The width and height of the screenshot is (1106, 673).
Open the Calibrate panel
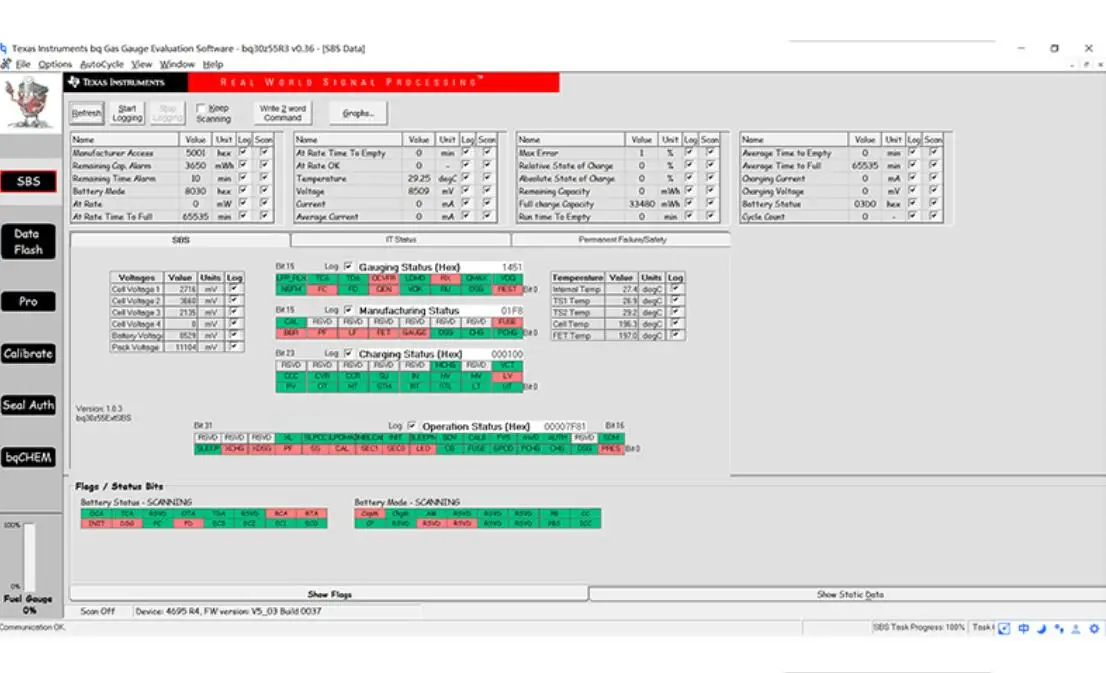[x=29, y=353]
